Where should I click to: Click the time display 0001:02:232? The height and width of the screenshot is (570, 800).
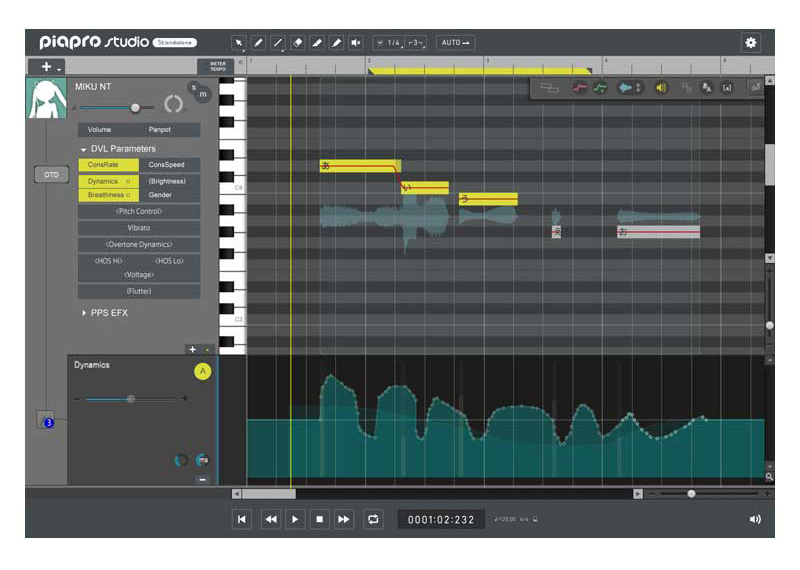(x=441, y=519)
